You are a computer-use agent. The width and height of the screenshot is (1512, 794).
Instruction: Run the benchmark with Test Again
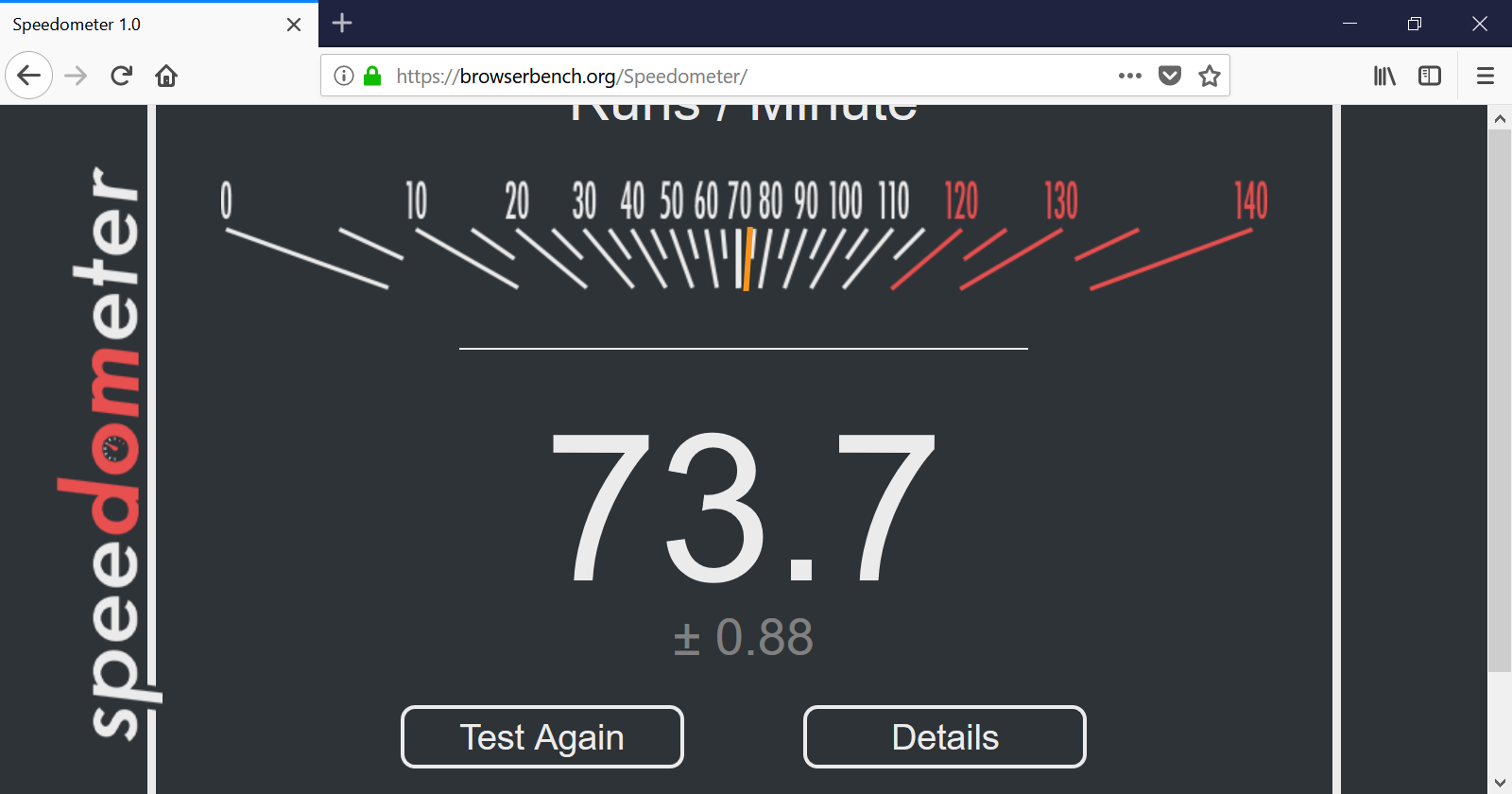(x=542, y=737)
